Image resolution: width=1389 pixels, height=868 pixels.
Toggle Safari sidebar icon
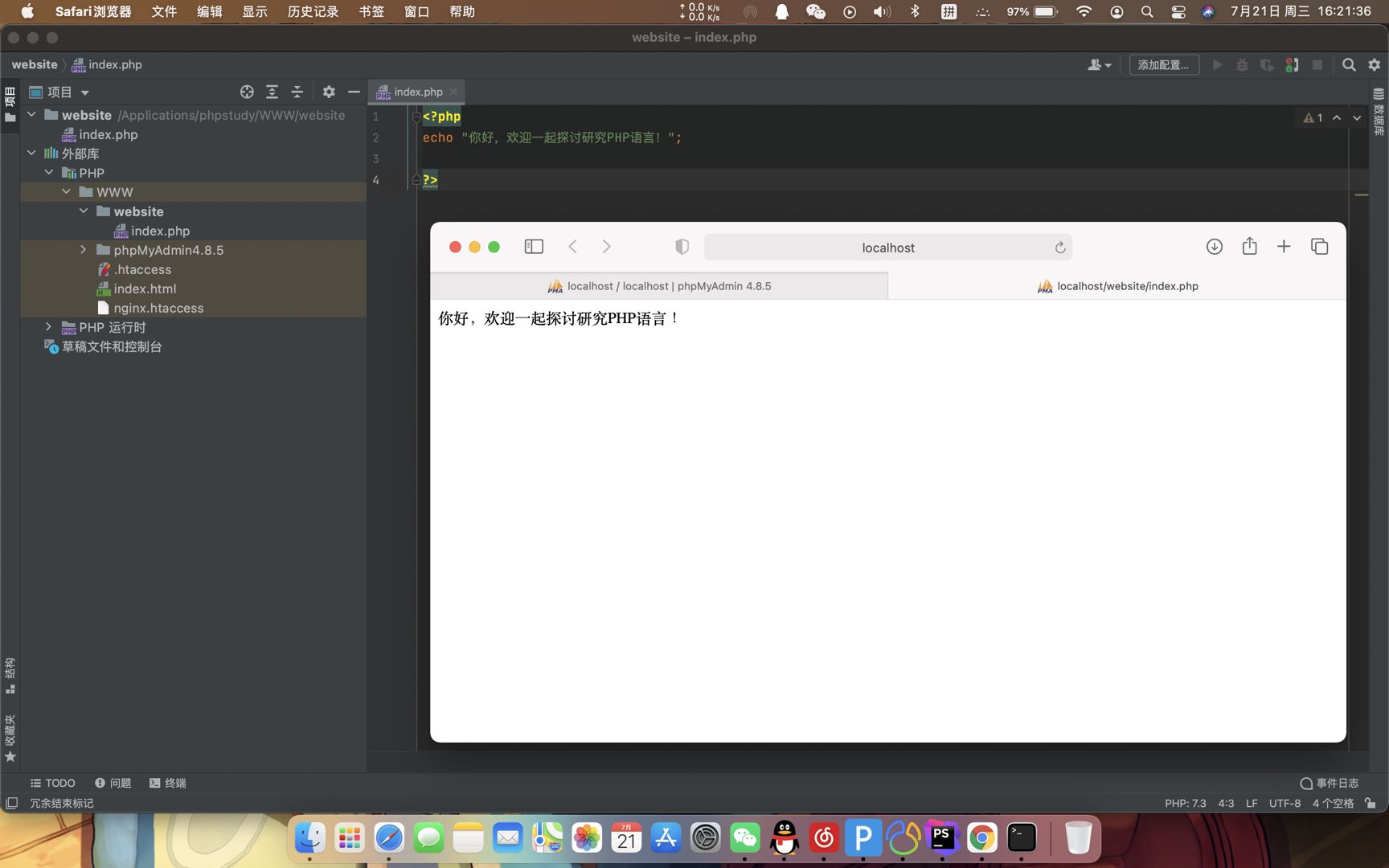pyautogui.click(x=534, y=247)
